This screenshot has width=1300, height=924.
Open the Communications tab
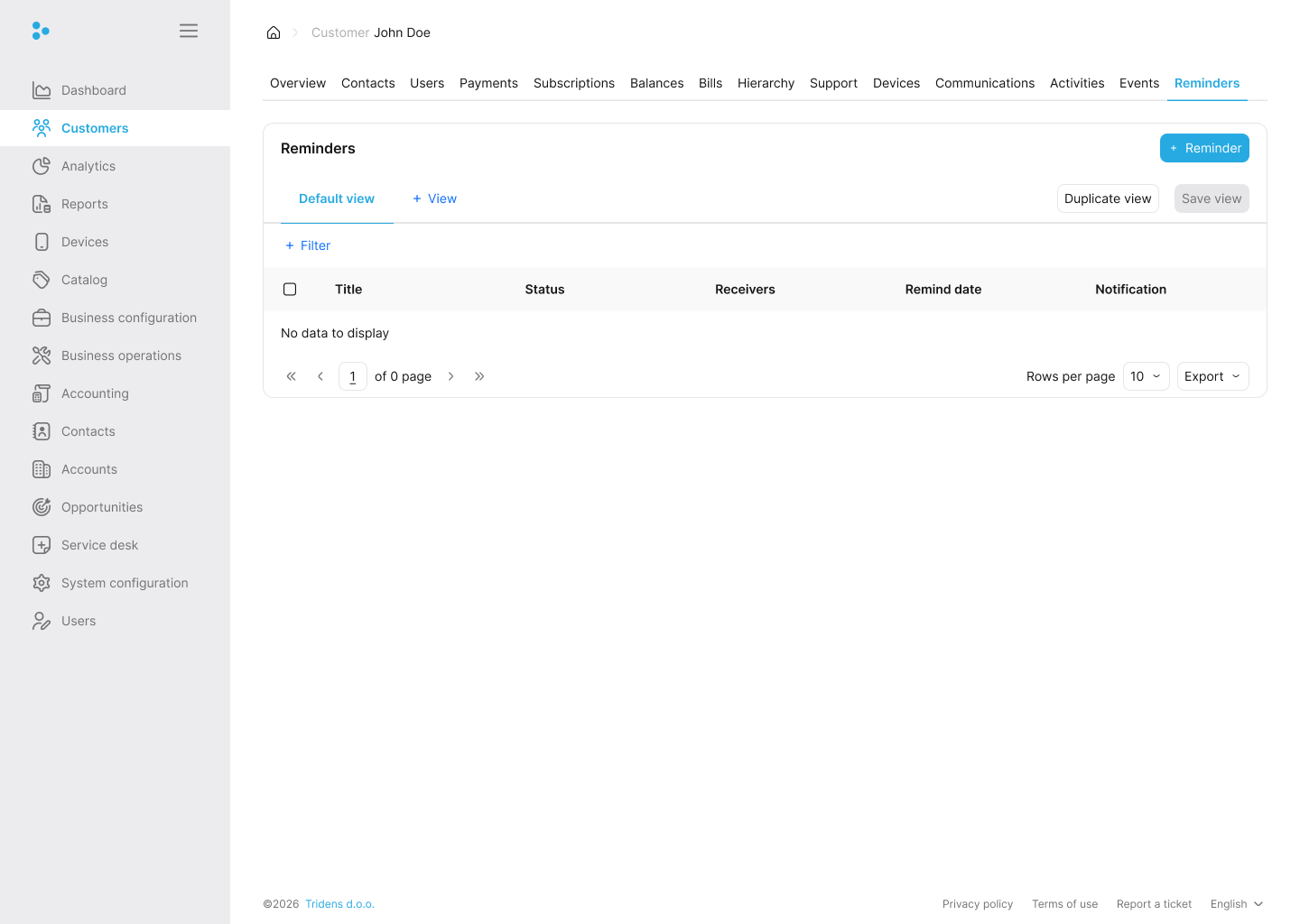(x=985, y=83)
